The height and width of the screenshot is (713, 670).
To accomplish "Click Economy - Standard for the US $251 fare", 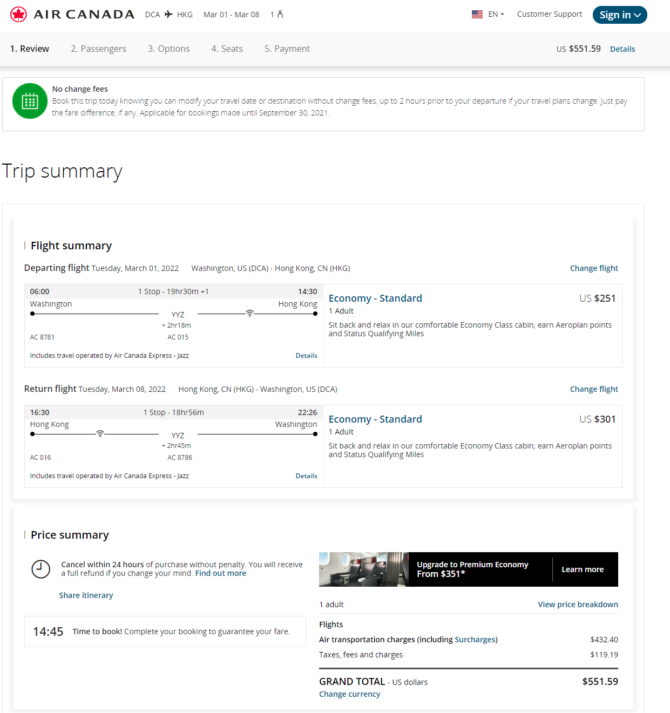I will [375, 298].
